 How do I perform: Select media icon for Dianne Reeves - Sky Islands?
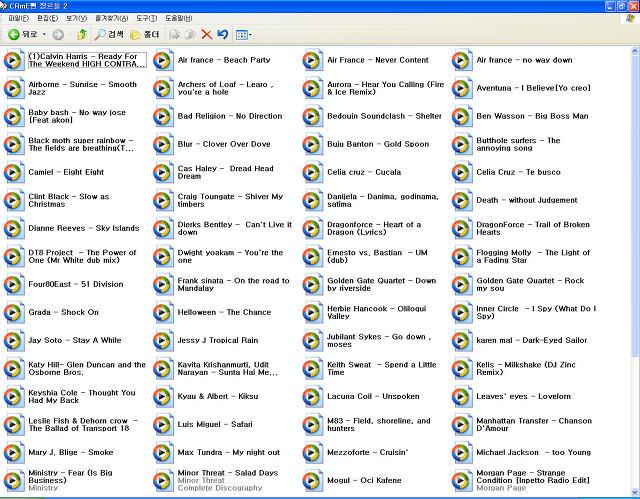(x=13, y=228)
